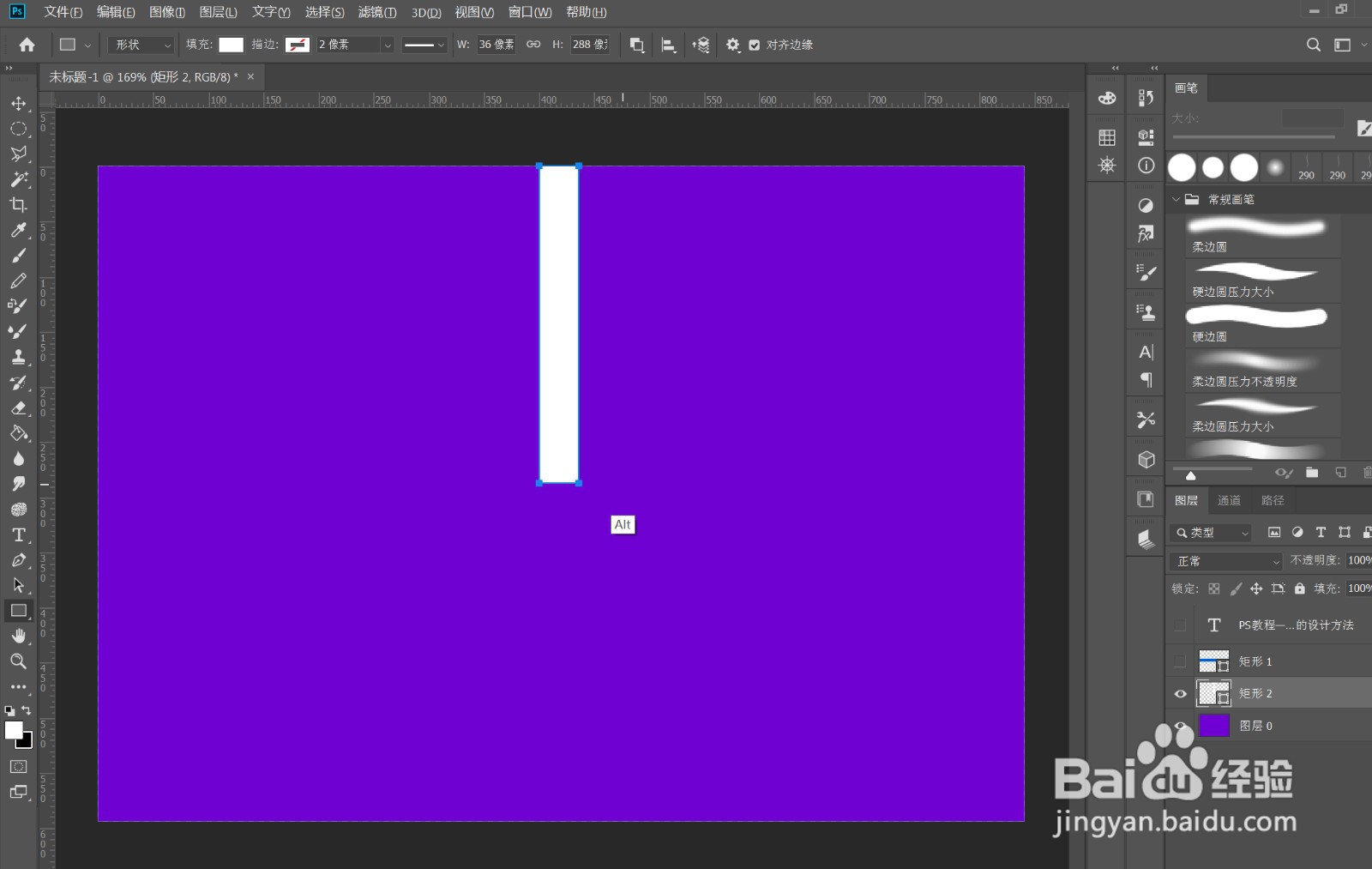
Task: Choose the 柔边圆压力不透明度 brush preset
Action: [1262, 370]
